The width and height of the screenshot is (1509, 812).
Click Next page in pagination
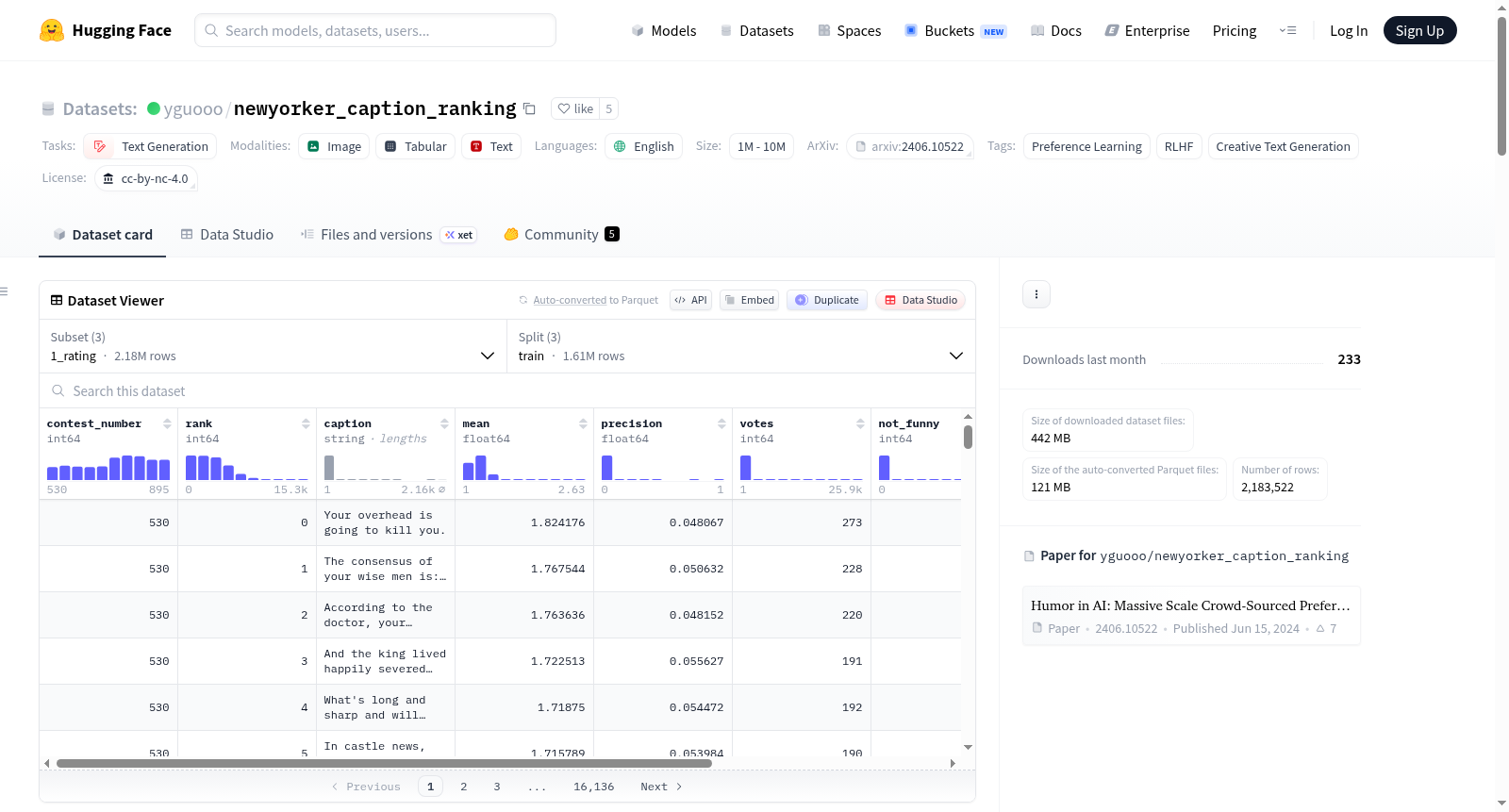coord(661,787)
